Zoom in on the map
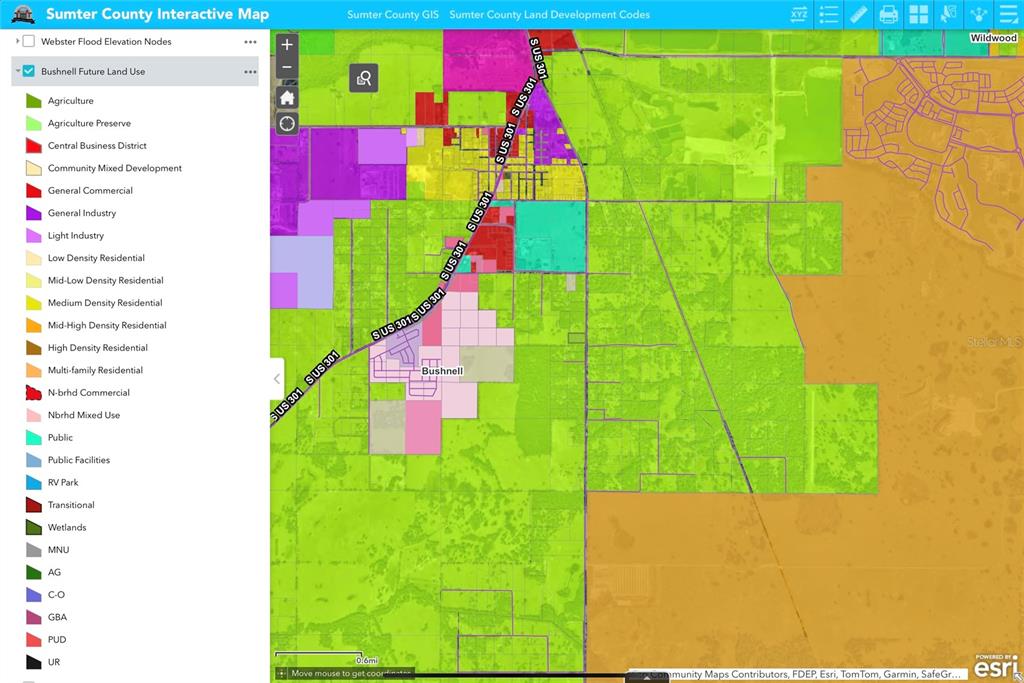The height and width of the screenshot is (683, 1024). (x=287, y=45)
